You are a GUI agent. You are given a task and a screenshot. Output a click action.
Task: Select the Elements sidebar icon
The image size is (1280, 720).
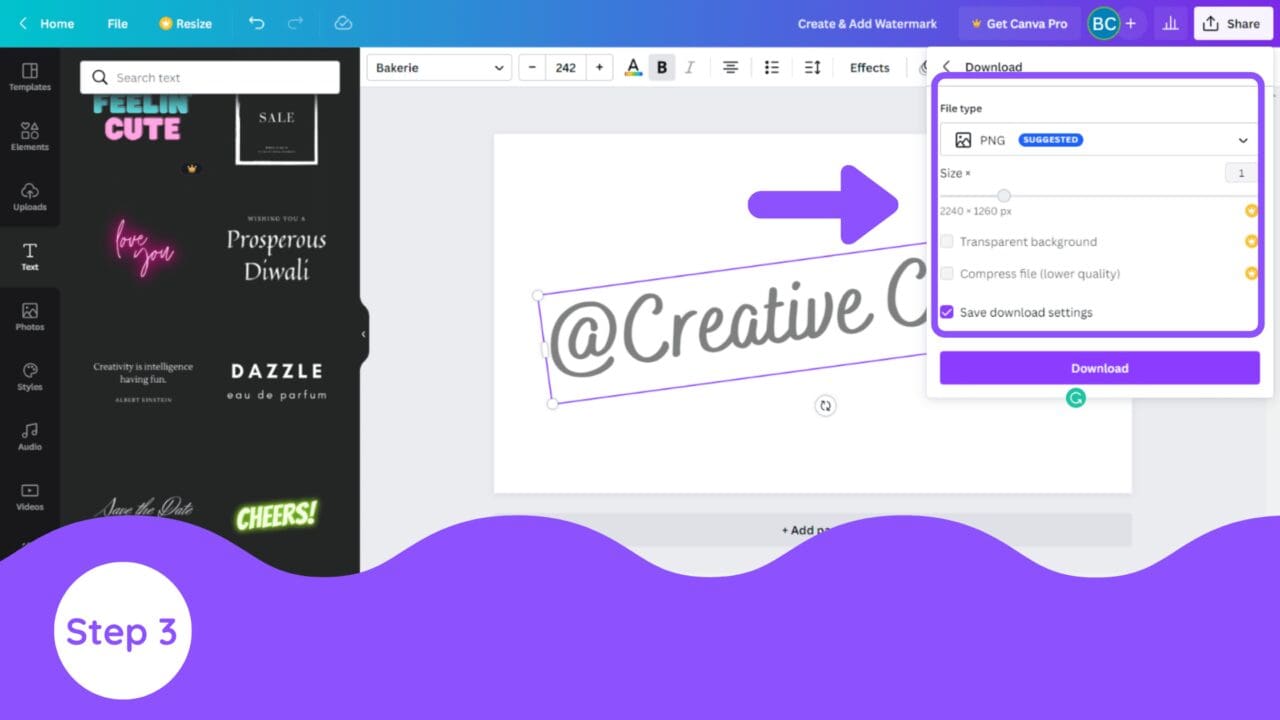[30, 135]
